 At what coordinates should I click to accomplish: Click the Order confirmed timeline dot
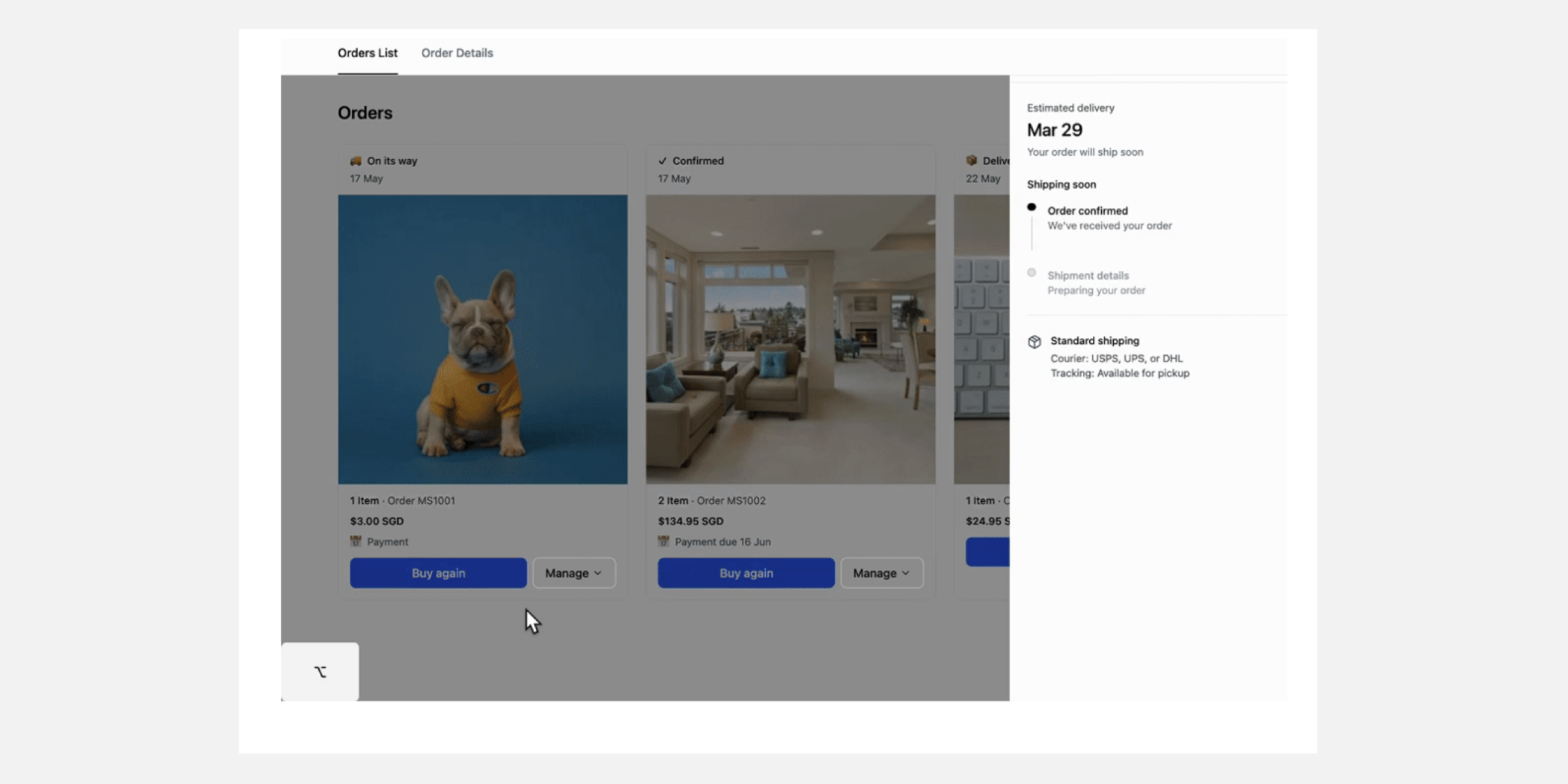coord(1031,207)
